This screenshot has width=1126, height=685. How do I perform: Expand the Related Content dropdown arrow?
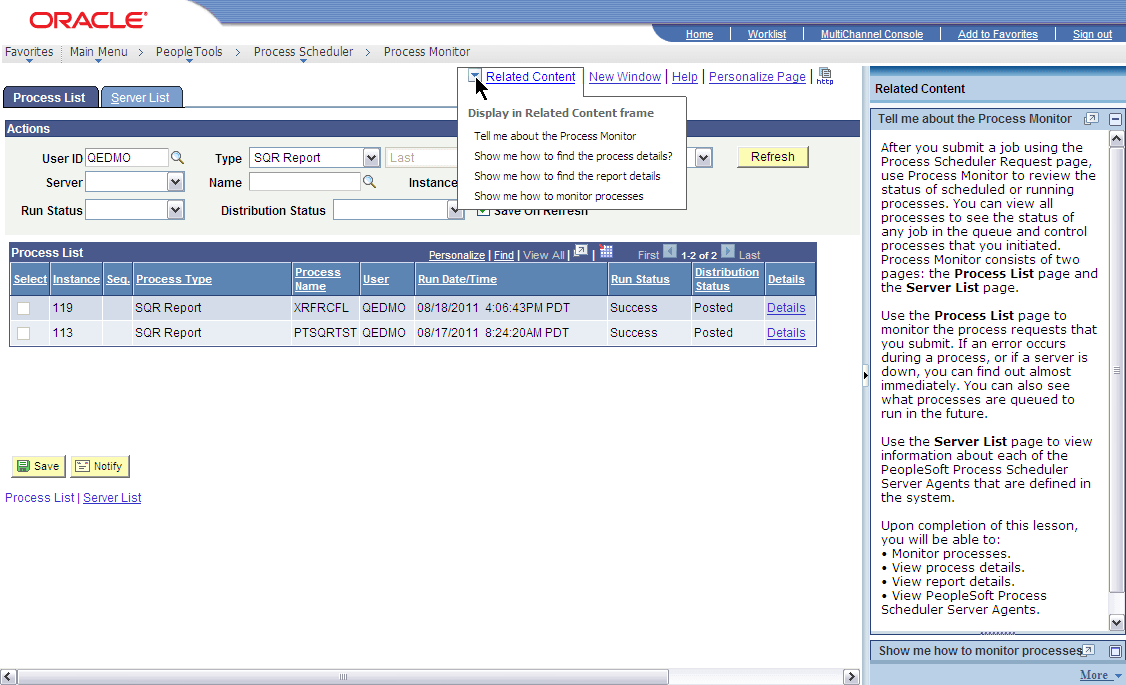click(x=474, y=76)
